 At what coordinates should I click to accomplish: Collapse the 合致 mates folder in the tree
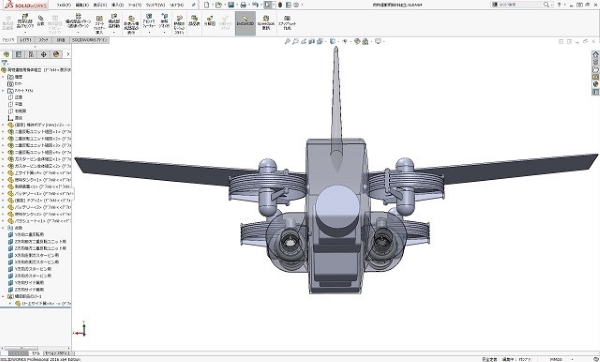tap(3, 228)
